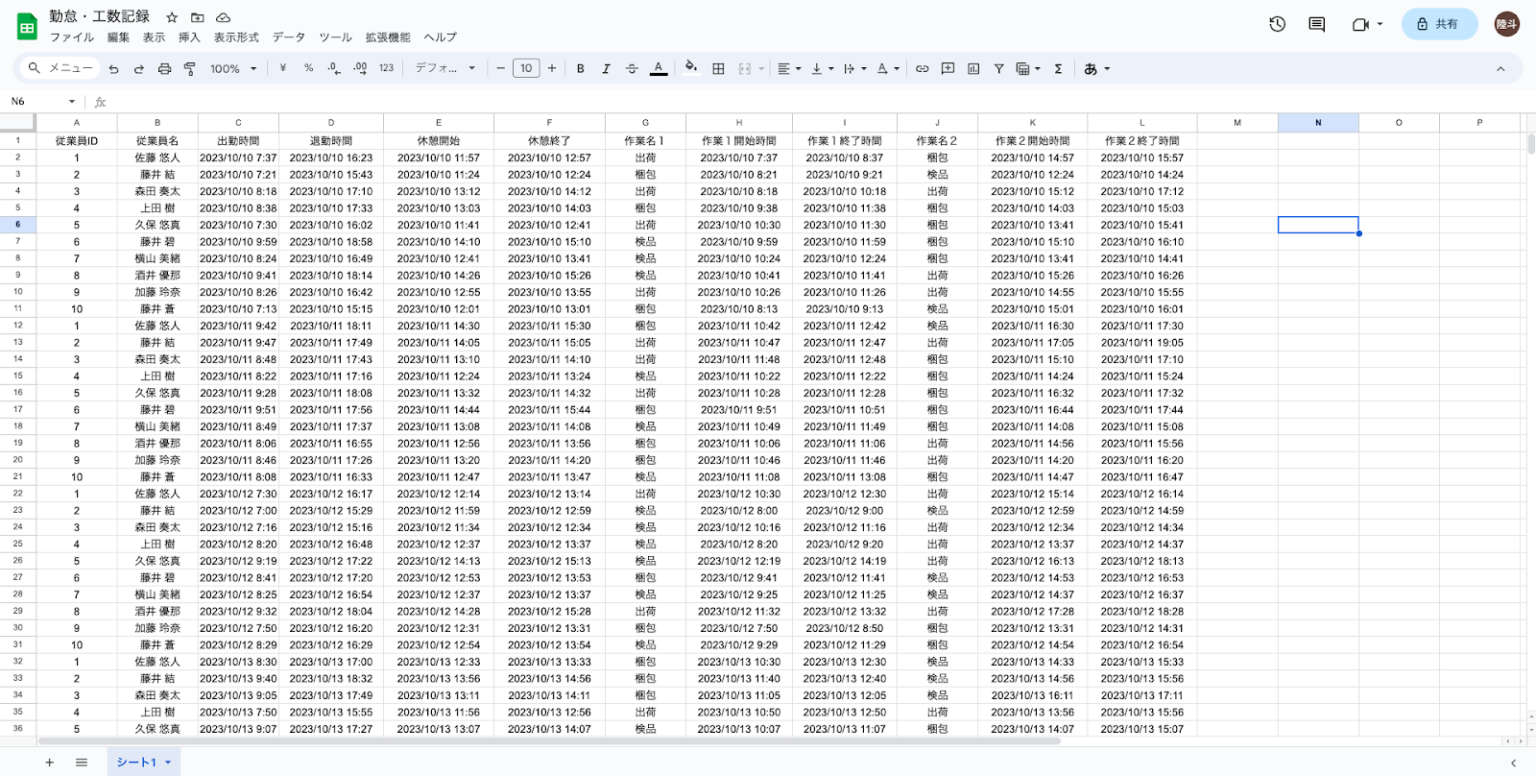
Task: Click the insert link icon
Action: point(922,69)
